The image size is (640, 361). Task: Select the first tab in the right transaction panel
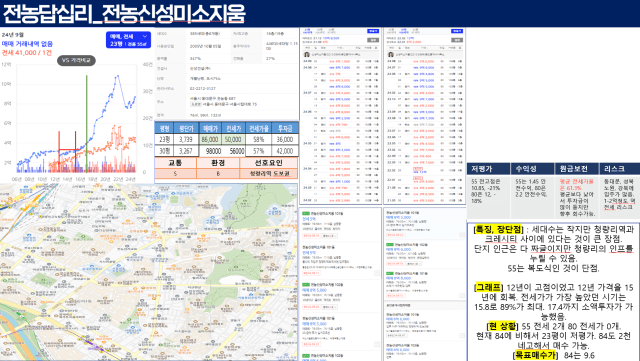391,31
